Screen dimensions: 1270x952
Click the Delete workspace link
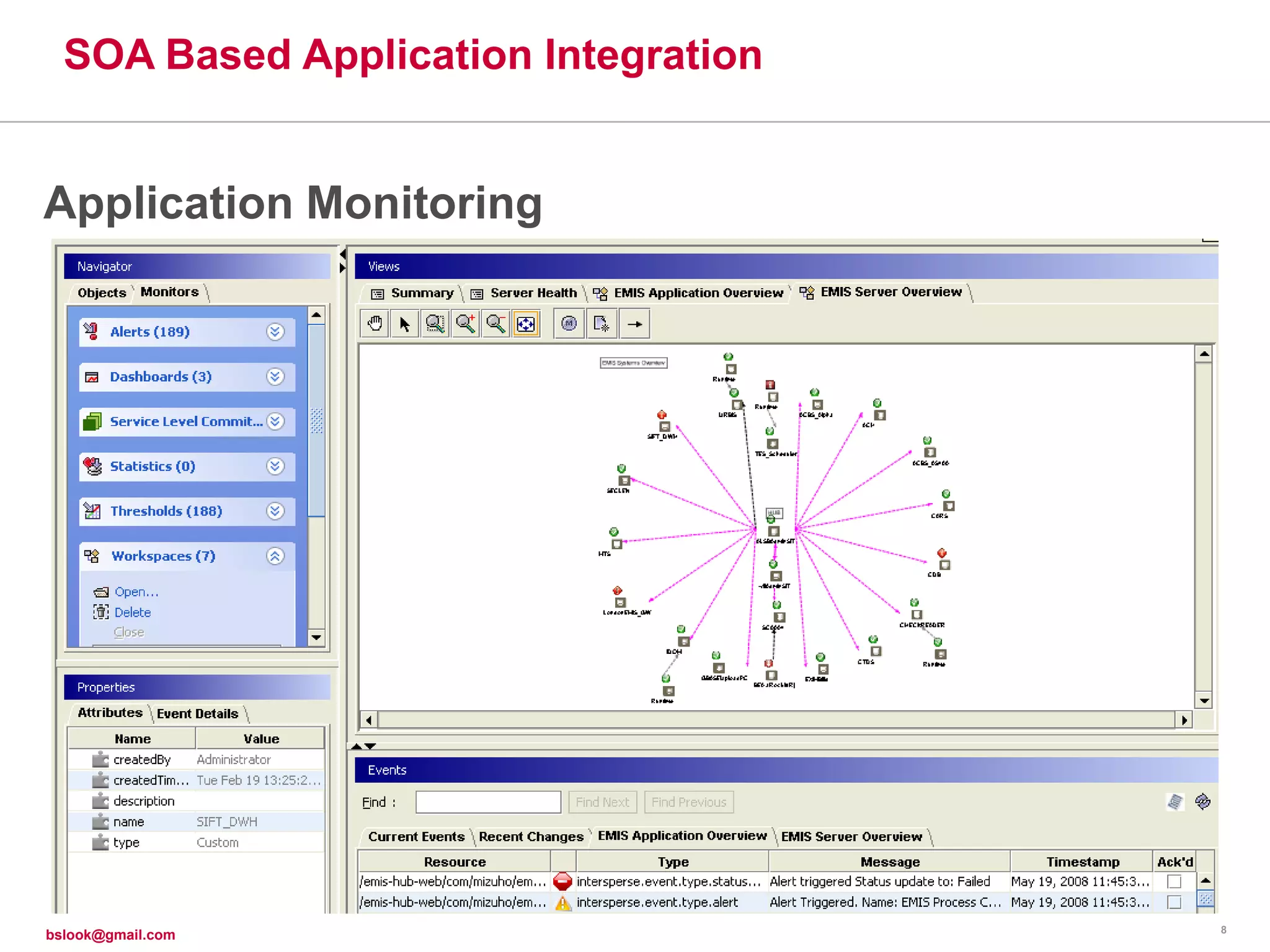coord(133,612)
